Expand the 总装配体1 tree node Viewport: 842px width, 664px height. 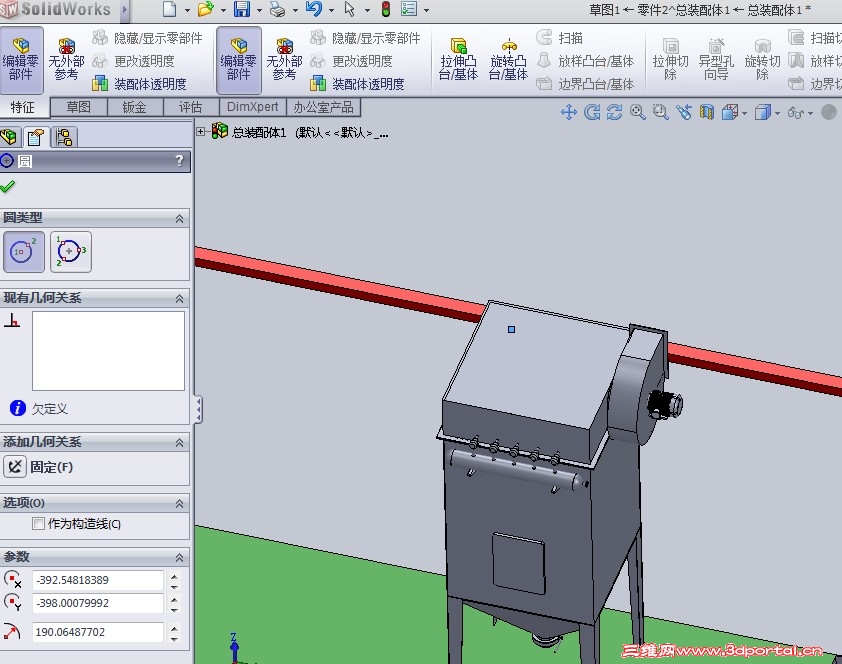click(200, 131)
